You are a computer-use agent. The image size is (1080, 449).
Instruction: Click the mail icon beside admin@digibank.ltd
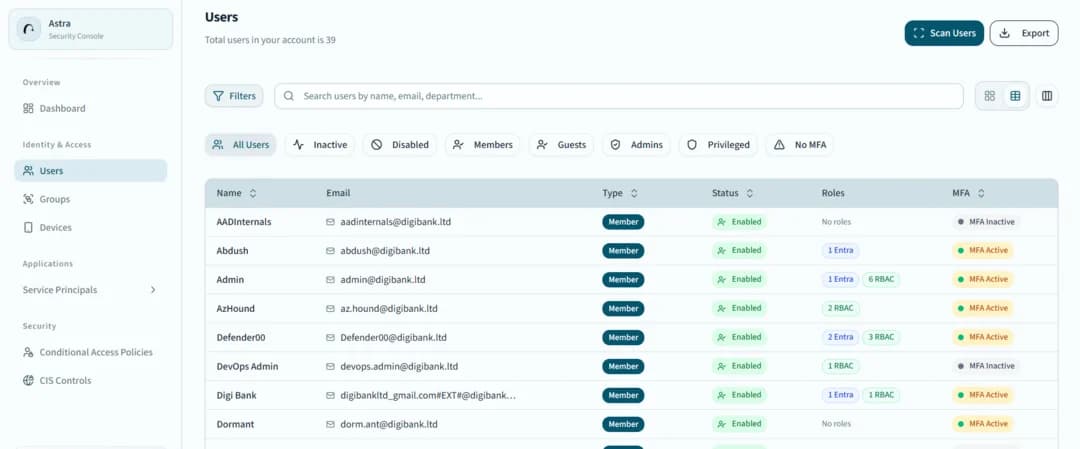click(331, 280)
